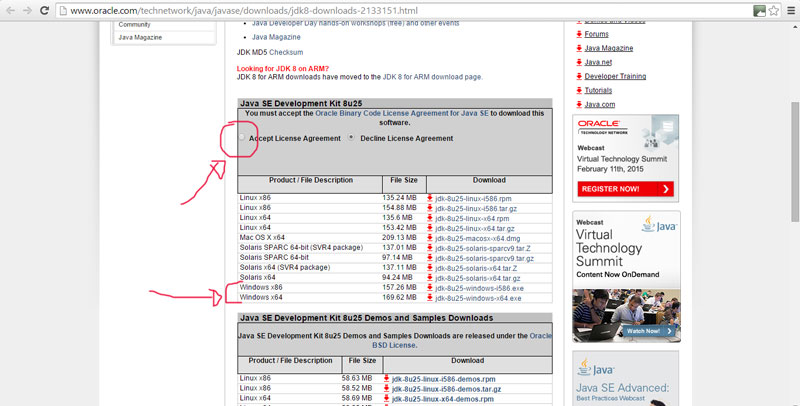The width and height of the screenshot is (800, 406).
Task: Open Java Magazine link in bullet list
Action: [276, 37]
